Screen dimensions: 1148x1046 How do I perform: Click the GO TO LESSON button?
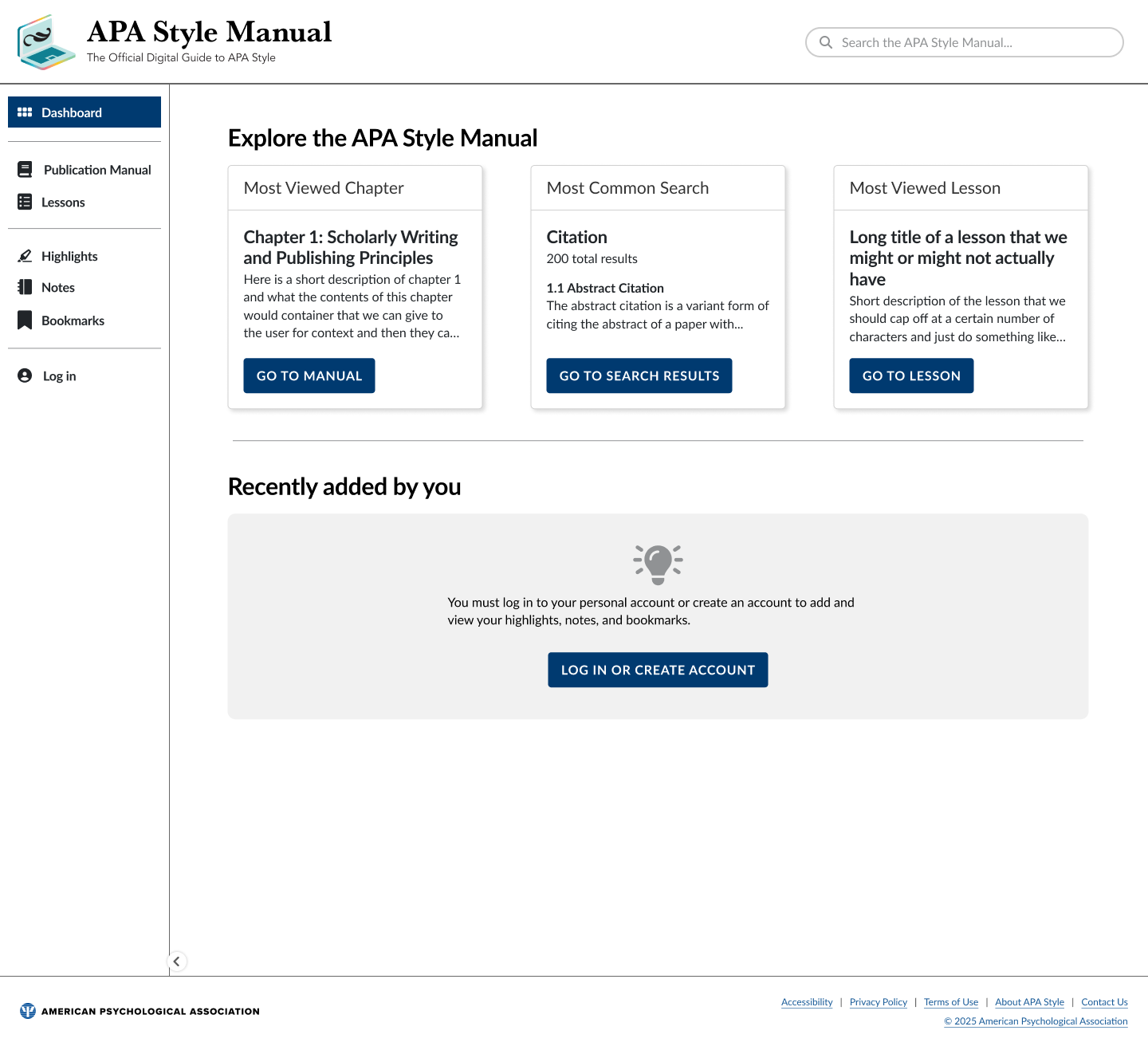coord(911,376)
